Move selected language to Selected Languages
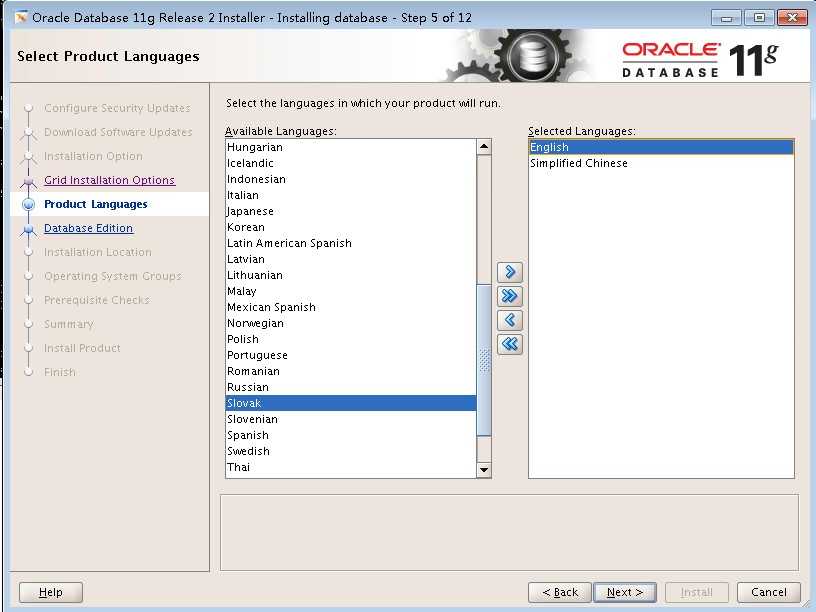Viewport: 816px width, 612px height. (509, 272)
